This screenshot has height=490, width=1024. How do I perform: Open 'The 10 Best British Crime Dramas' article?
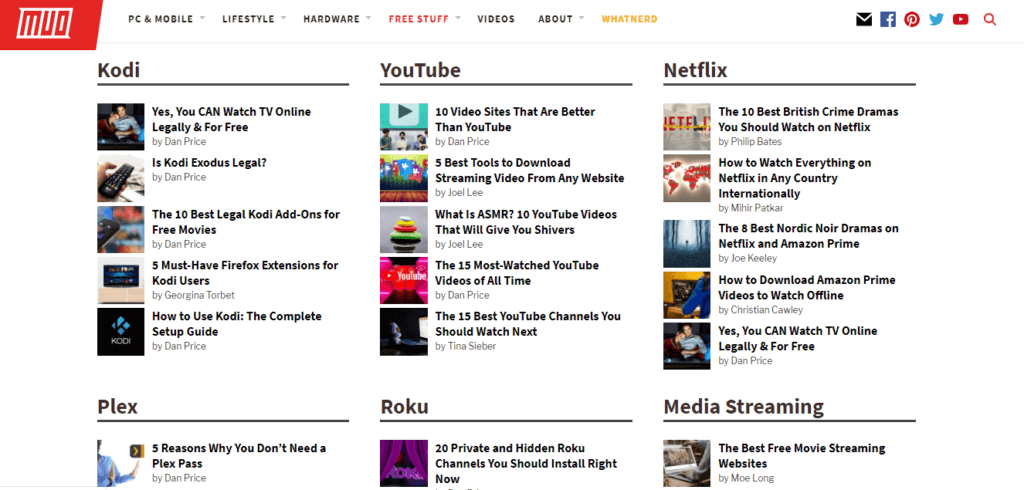[808, 120]
